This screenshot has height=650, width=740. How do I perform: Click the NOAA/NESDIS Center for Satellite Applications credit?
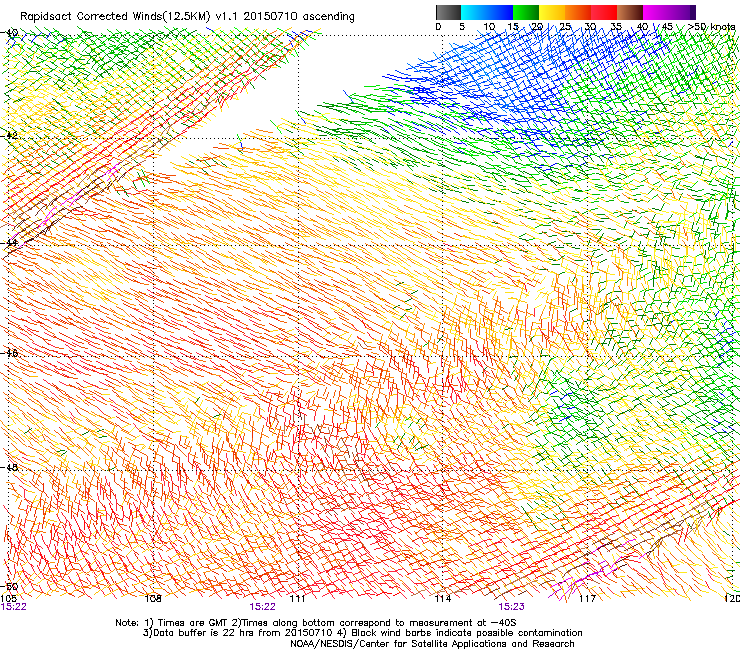(x=432, y=644)
